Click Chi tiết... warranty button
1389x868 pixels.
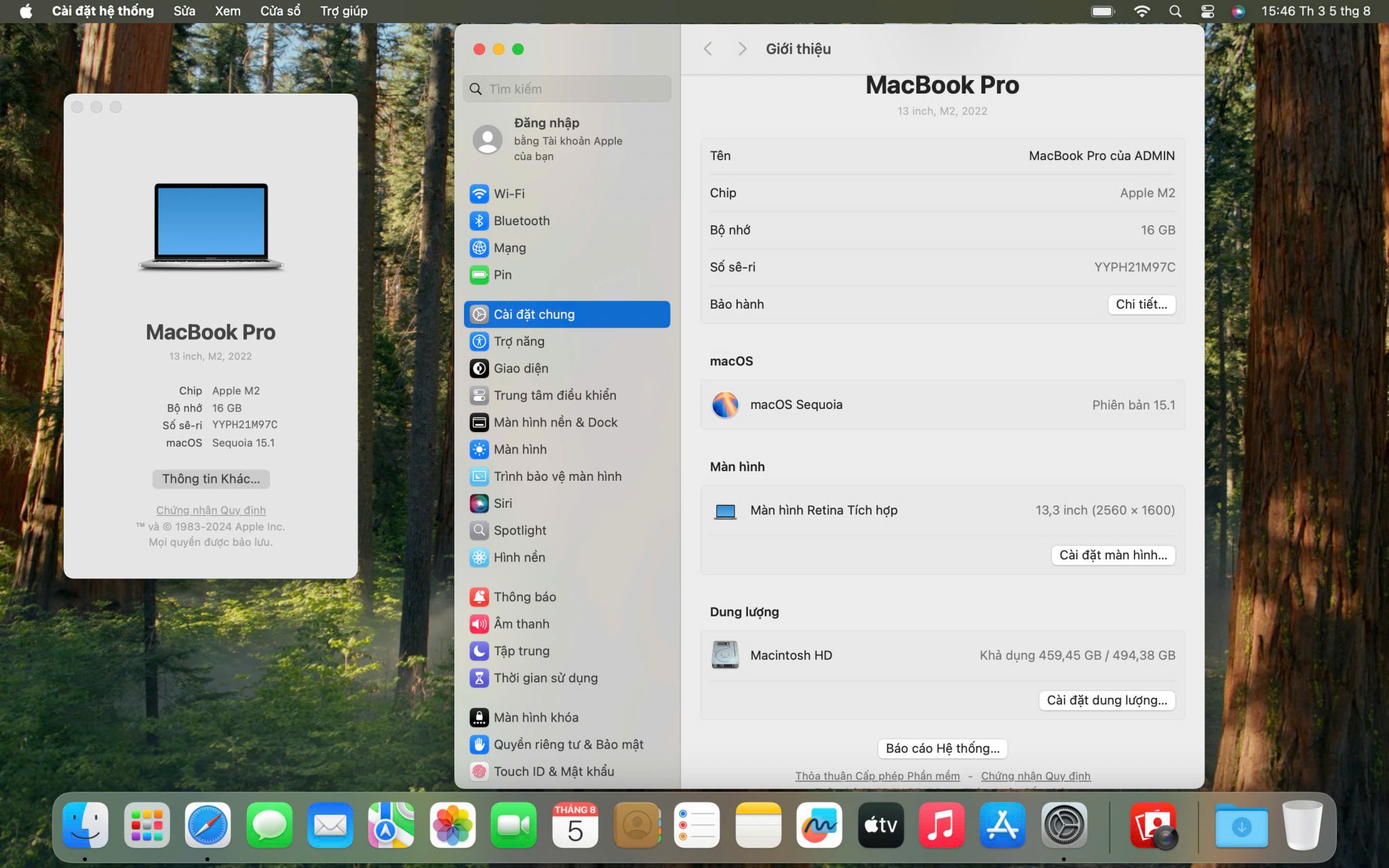[1141, 304]
